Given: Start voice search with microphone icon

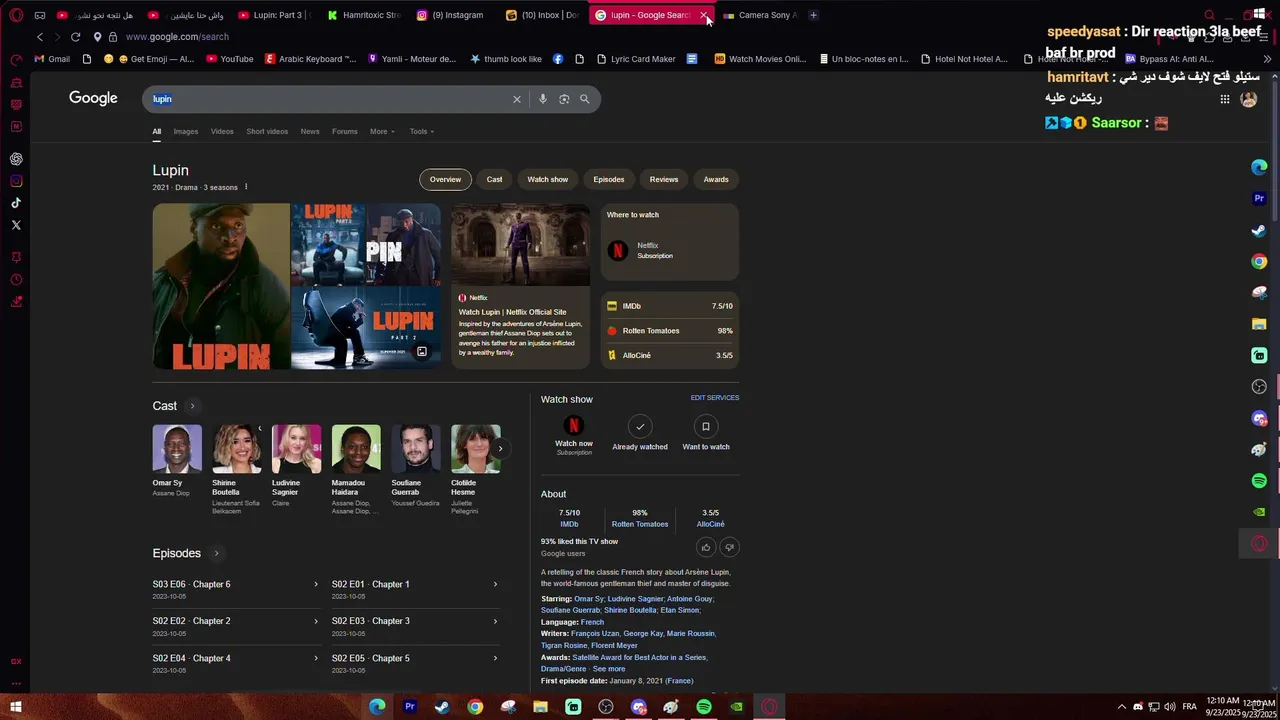Looking at the screenshot, I should click(542, 99).
